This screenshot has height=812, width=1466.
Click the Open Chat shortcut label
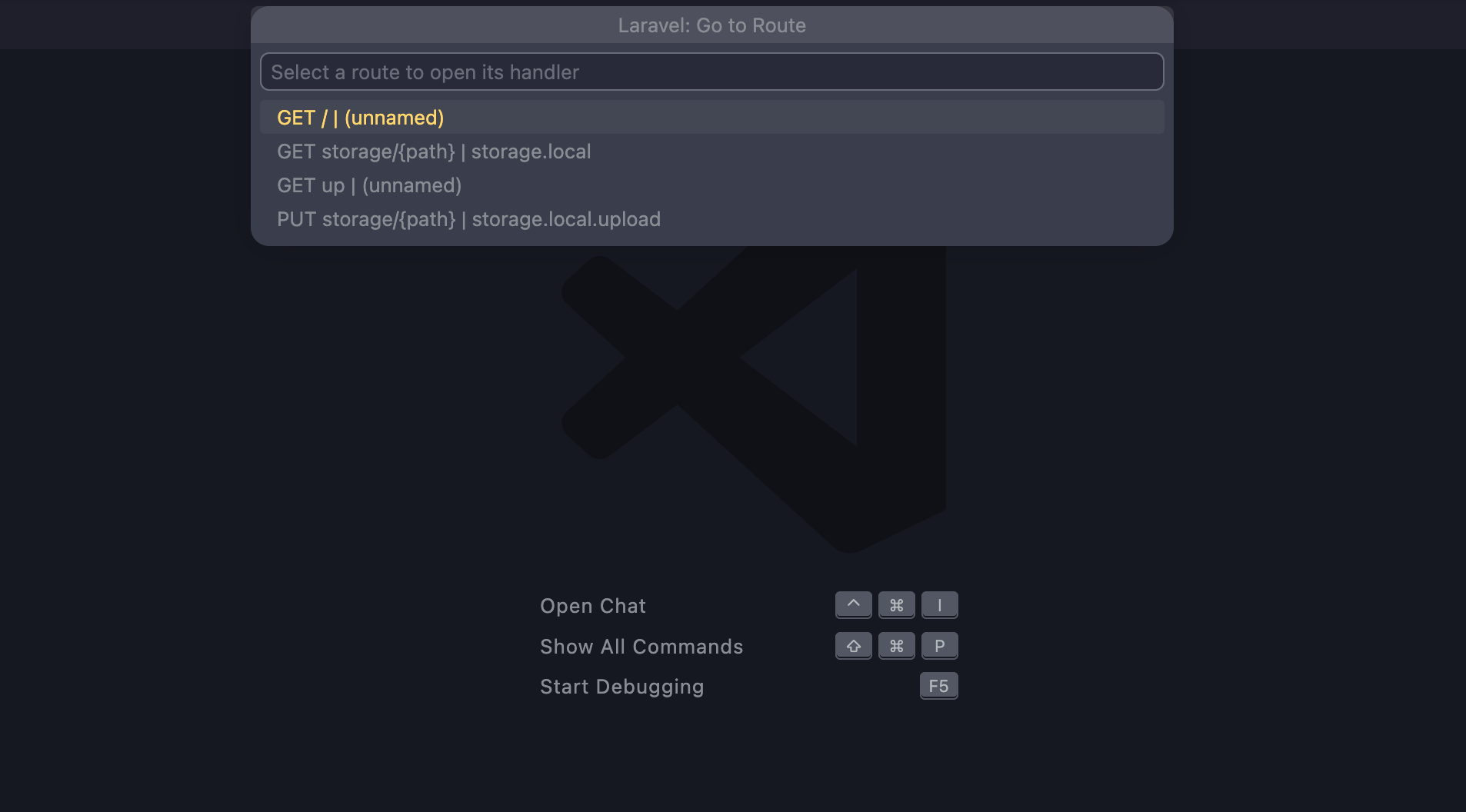(592, 606)
